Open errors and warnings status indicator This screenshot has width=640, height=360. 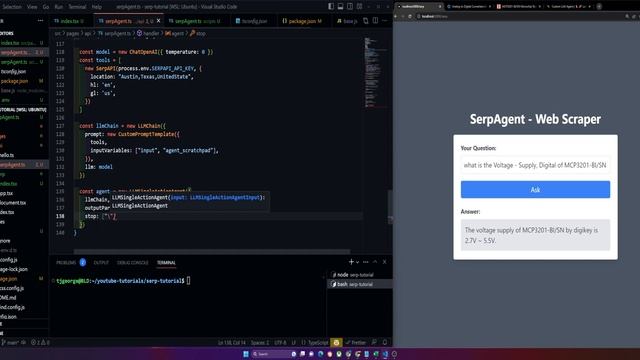coord(40,342)
